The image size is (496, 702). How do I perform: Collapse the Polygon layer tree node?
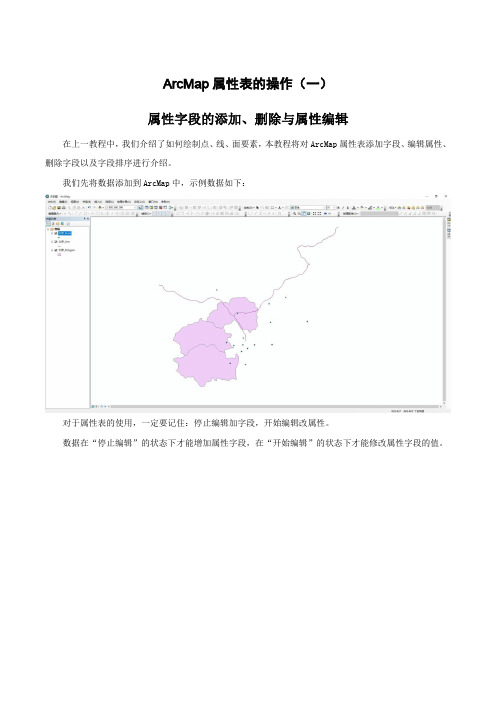point(52,250)
